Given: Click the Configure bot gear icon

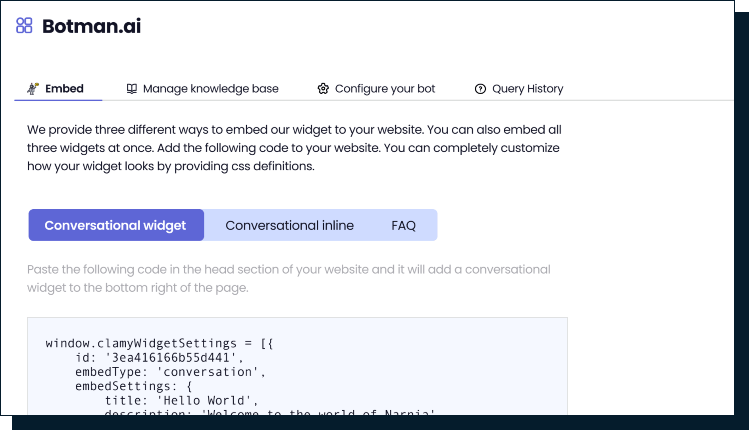Looking at the screenshot, I should (x=323, y=89).
